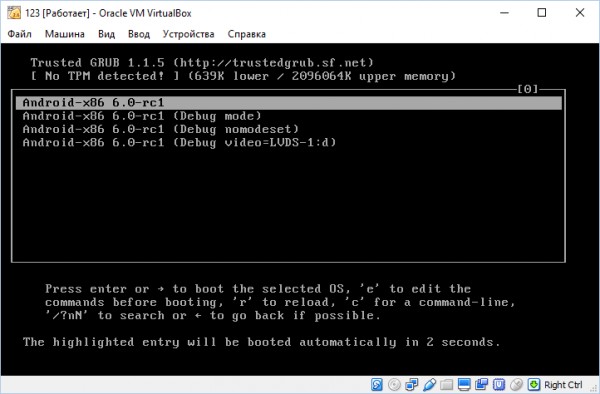
Task: Open the Справка help menu
Action: point(246,34)
